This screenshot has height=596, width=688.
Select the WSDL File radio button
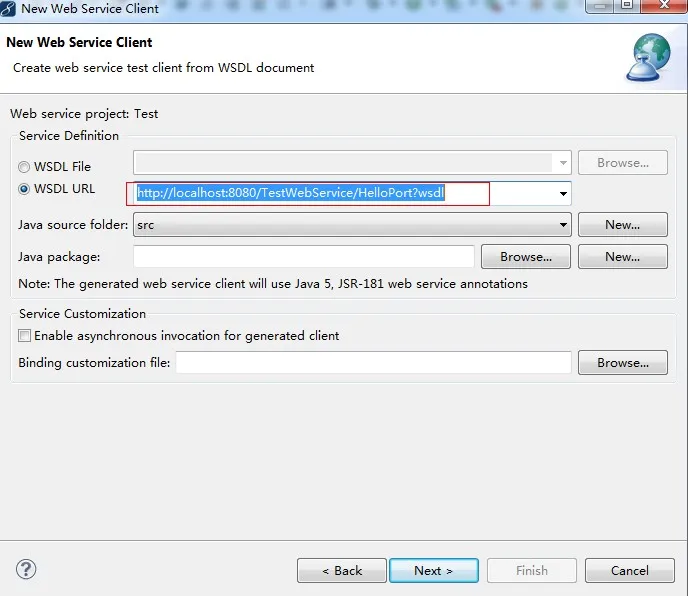coord(24,167)
